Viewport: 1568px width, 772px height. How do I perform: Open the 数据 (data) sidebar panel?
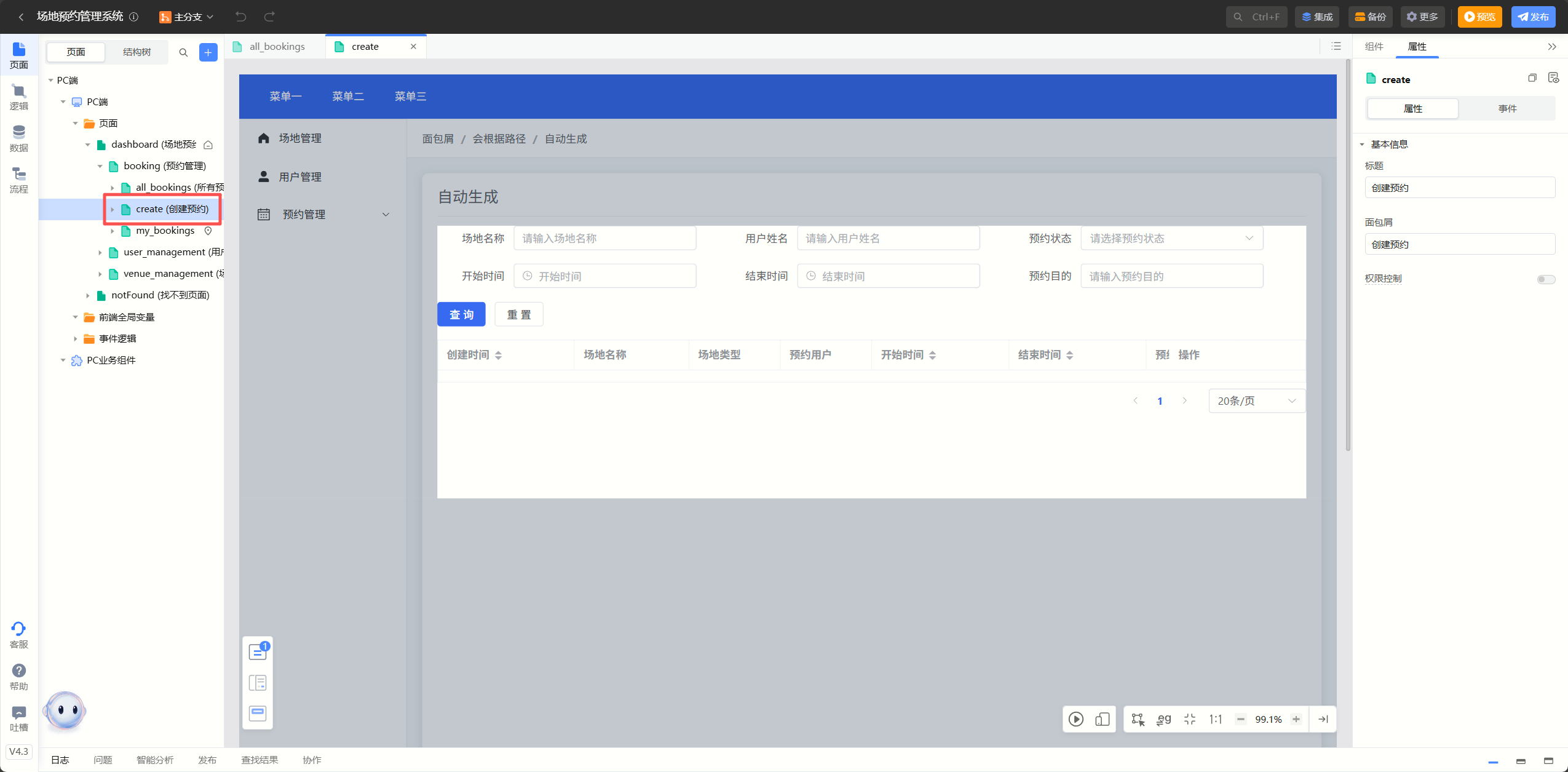[18, 138]
